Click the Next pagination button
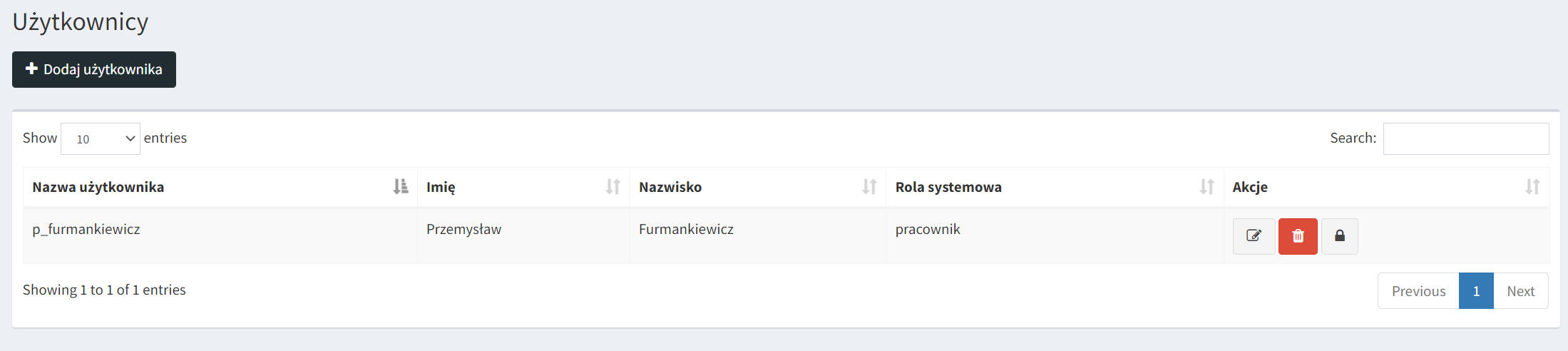 (1520, 291)
